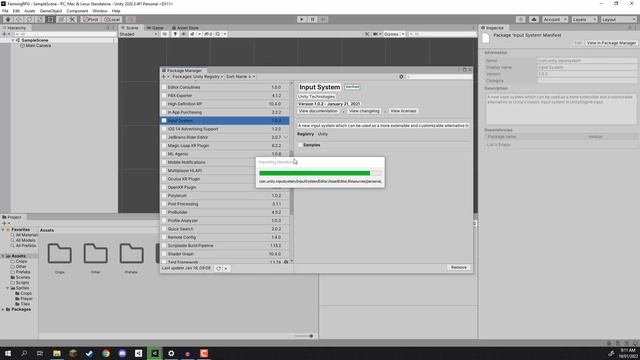
Task: Open Sort: Name dropdown in Package Manager
Action: 240,77
